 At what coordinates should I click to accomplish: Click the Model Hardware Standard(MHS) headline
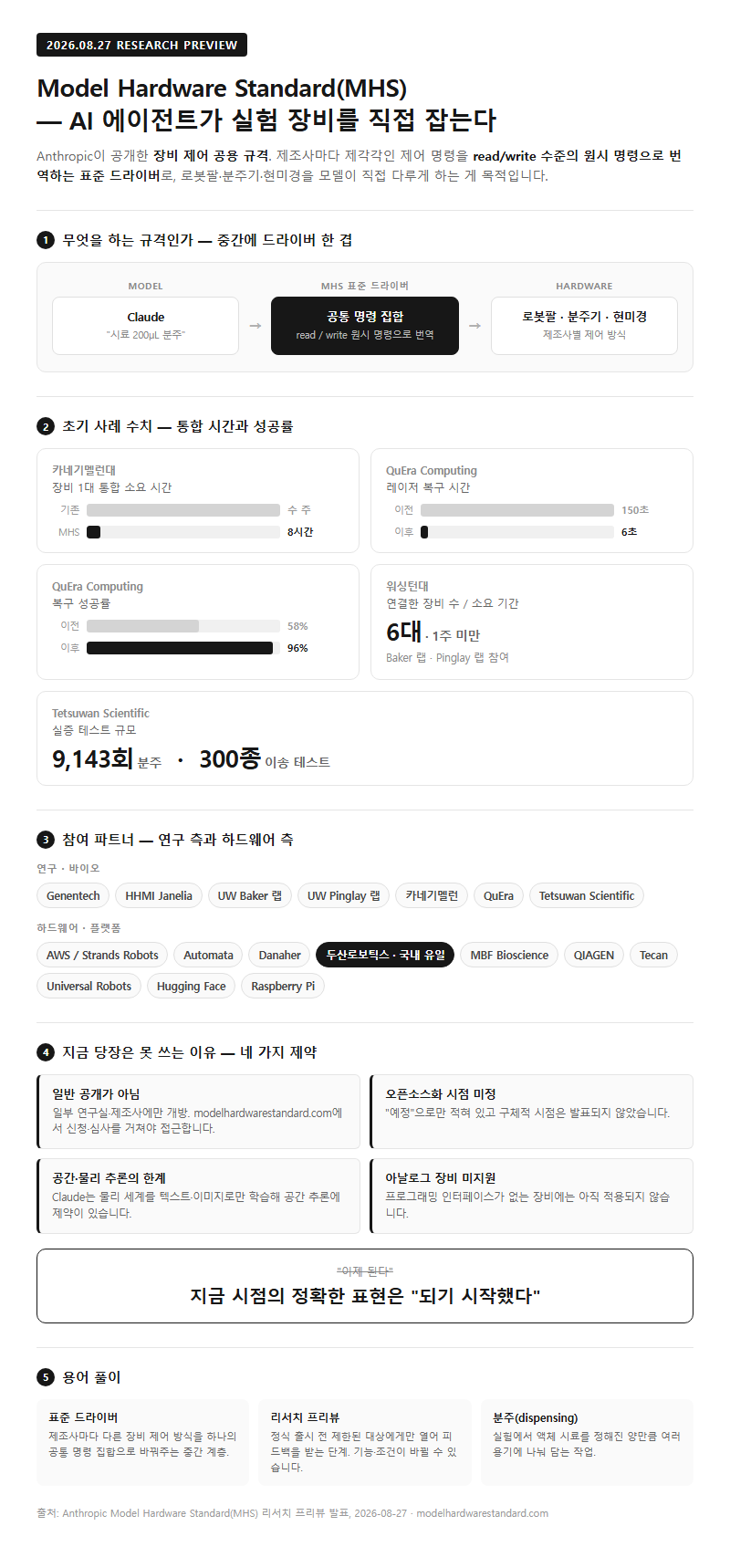click(x=222, y=89)
